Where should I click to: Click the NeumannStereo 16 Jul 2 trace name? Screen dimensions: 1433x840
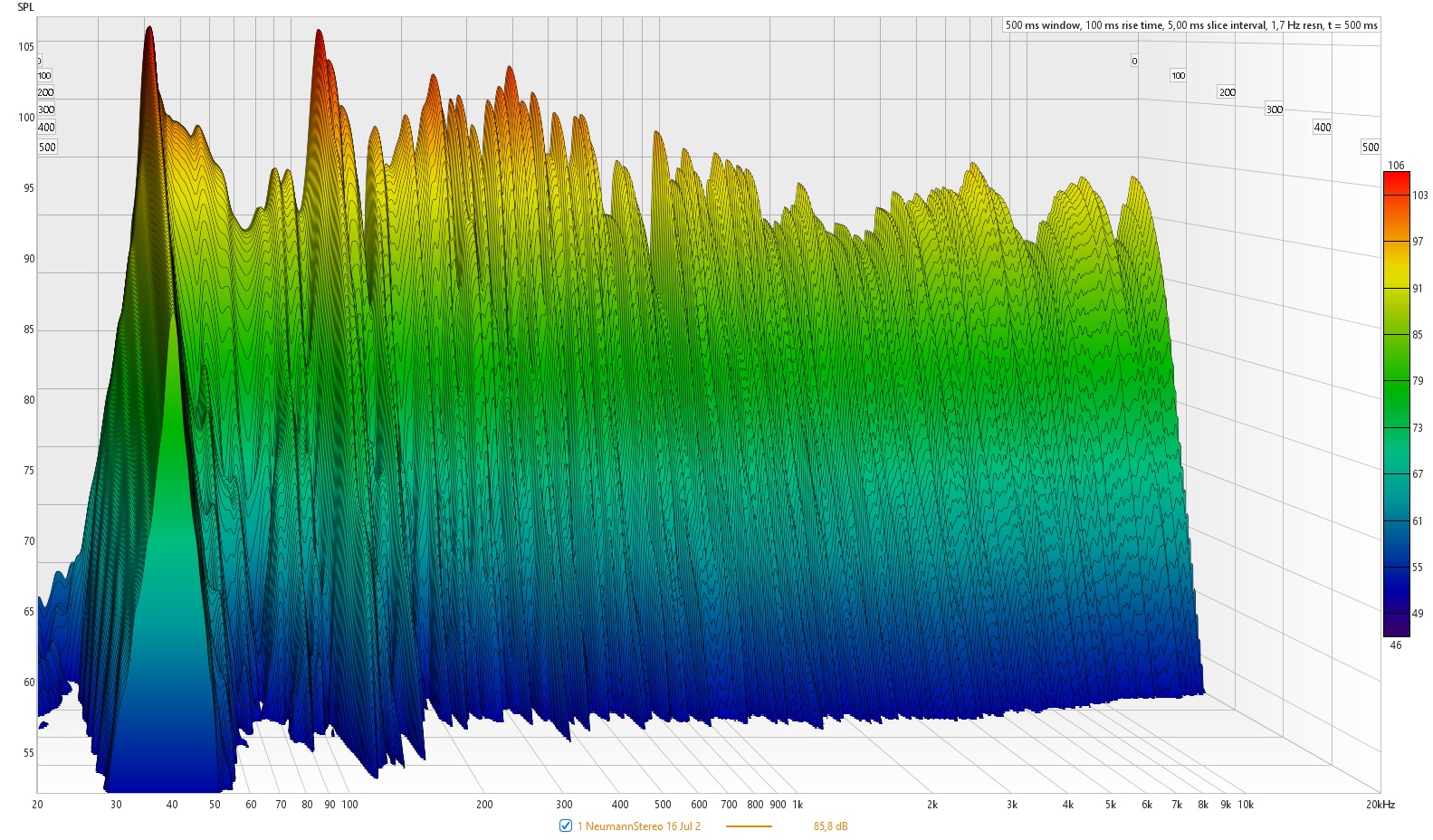coord(638,826)
